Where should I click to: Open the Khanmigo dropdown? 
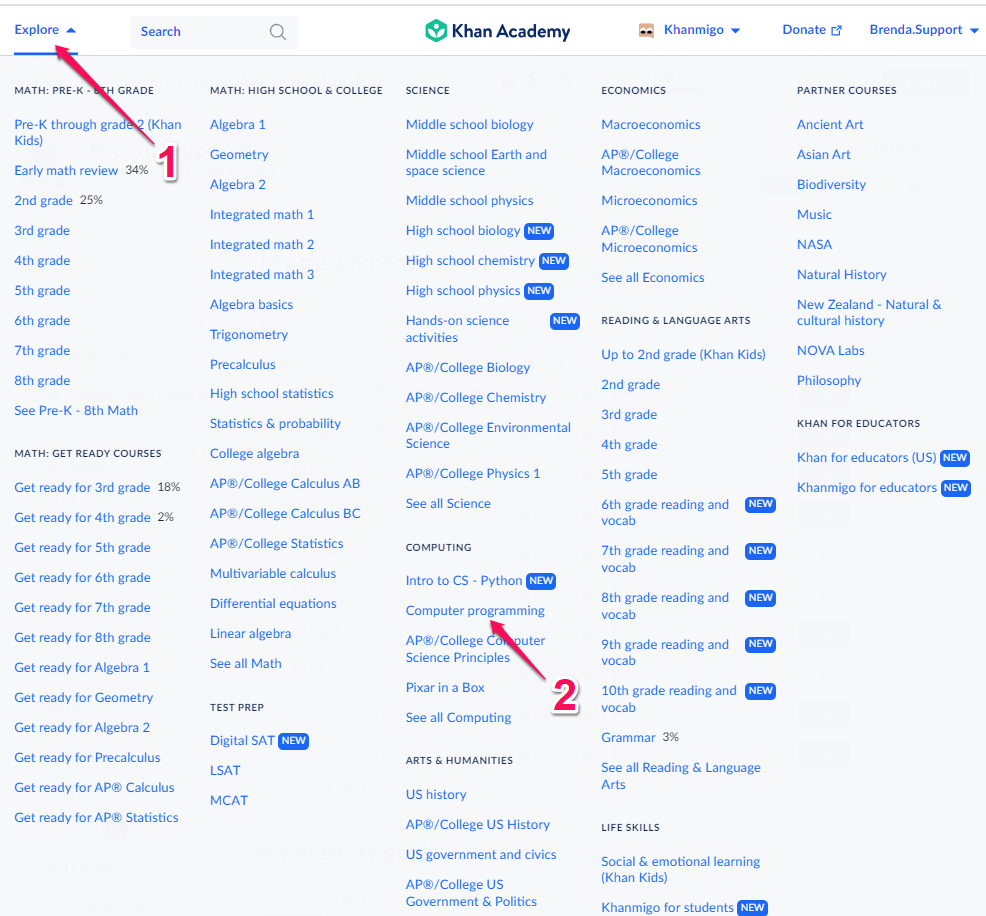point(702,30)
